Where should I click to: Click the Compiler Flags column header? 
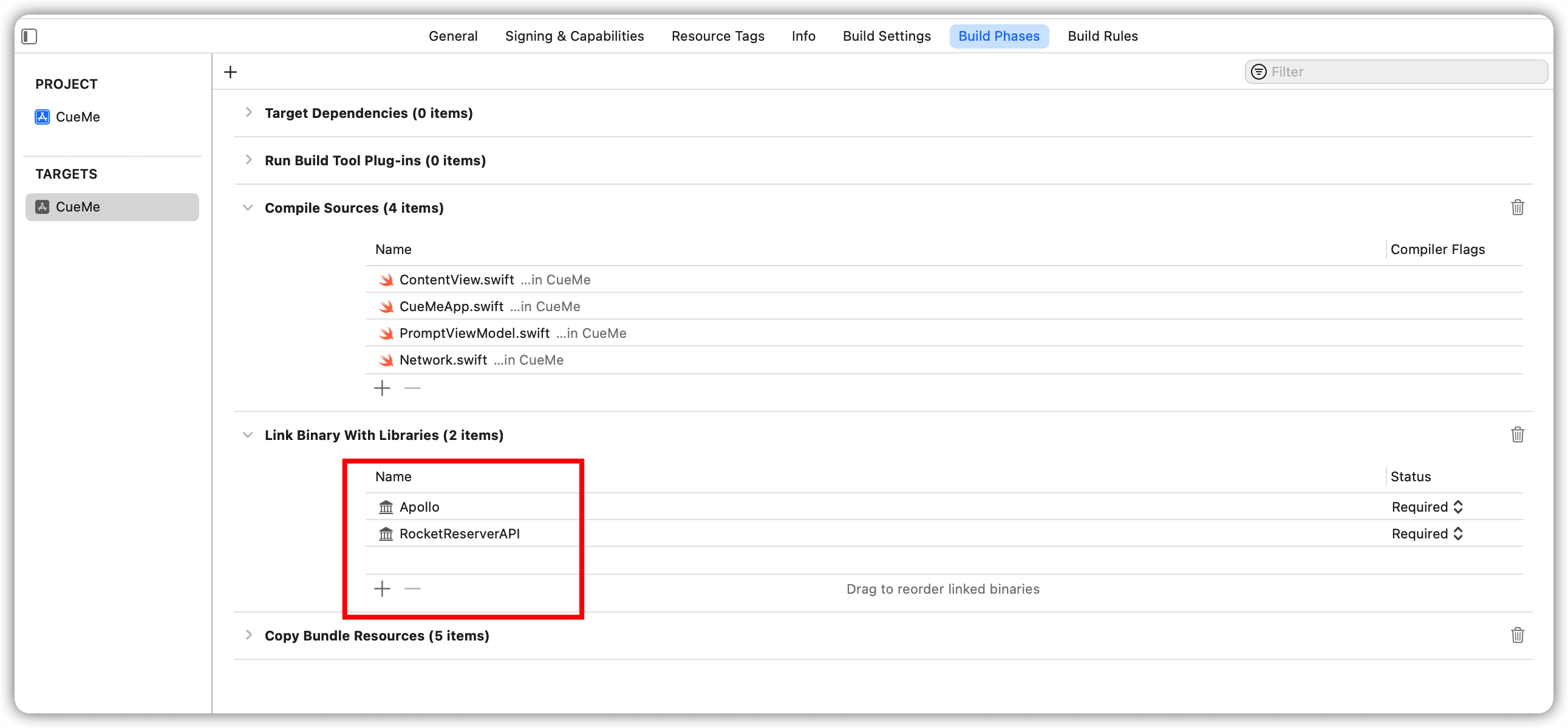coord(1437,250)
